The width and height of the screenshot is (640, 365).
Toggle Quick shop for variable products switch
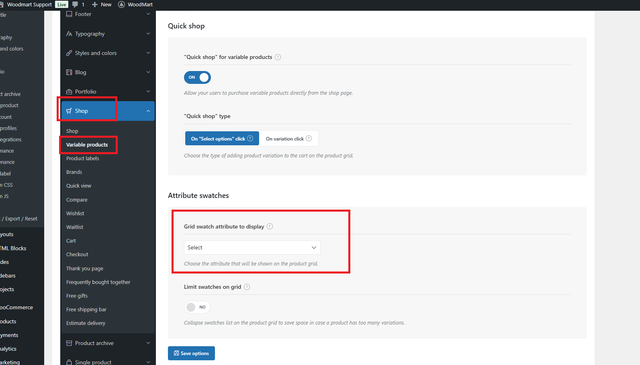point(197,77)
